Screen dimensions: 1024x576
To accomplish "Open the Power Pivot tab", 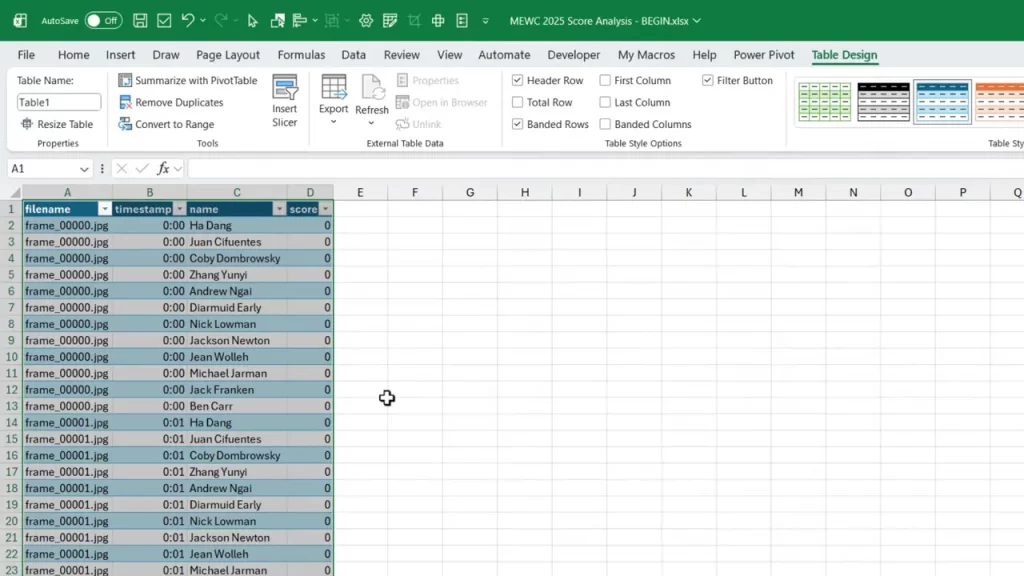I will [764, 55].
